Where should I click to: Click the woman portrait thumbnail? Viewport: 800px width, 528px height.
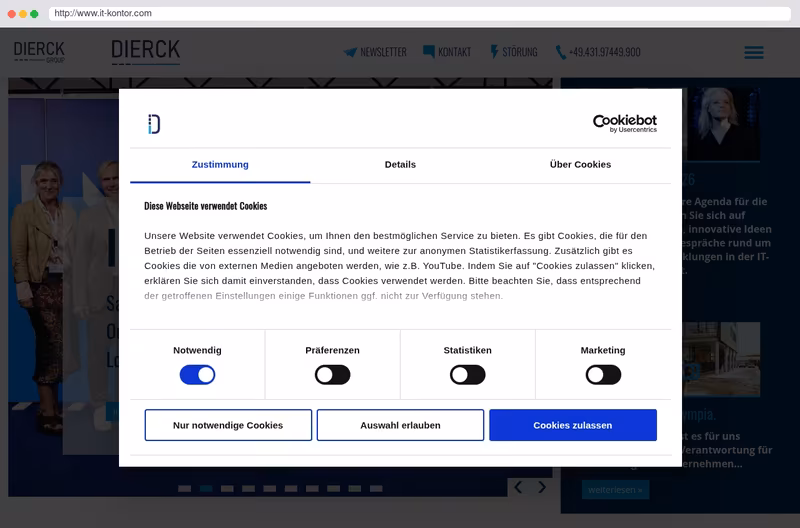point(723,124)
